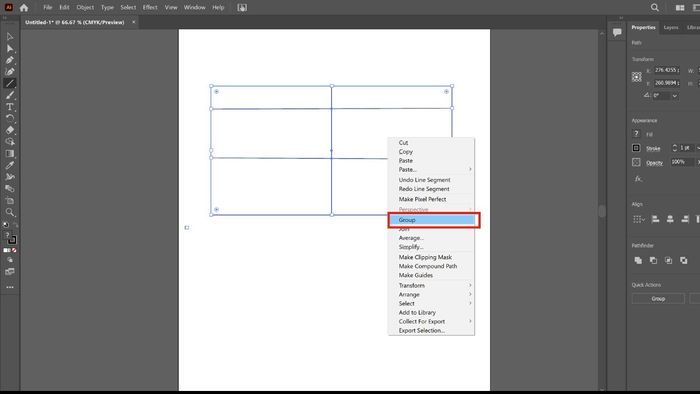Screen dimensions: 700x394
Task: Click the Stroke swatch in Properties
Action: point(636,148)
